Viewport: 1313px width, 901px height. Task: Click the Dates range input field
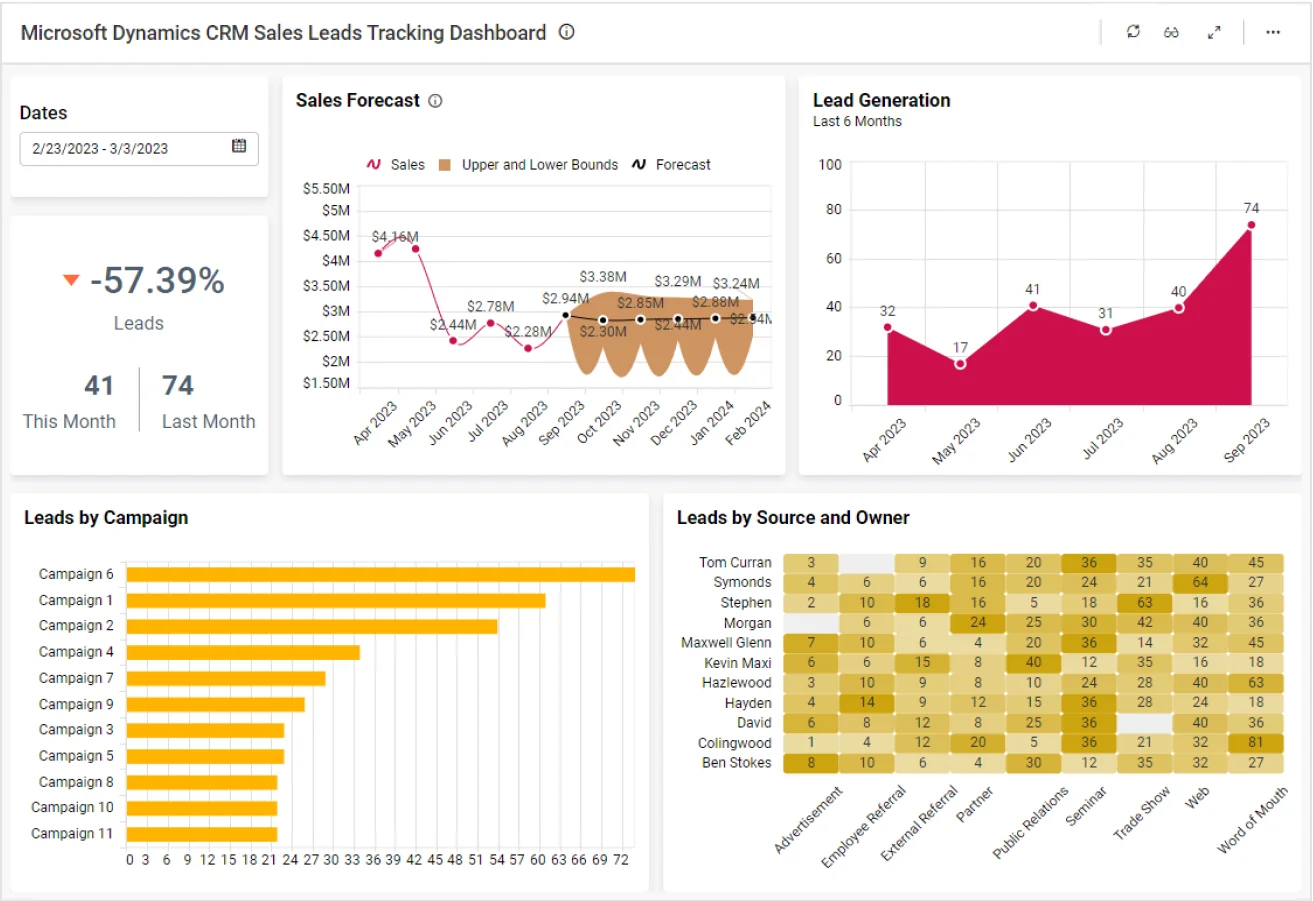(x=125, y=149)
